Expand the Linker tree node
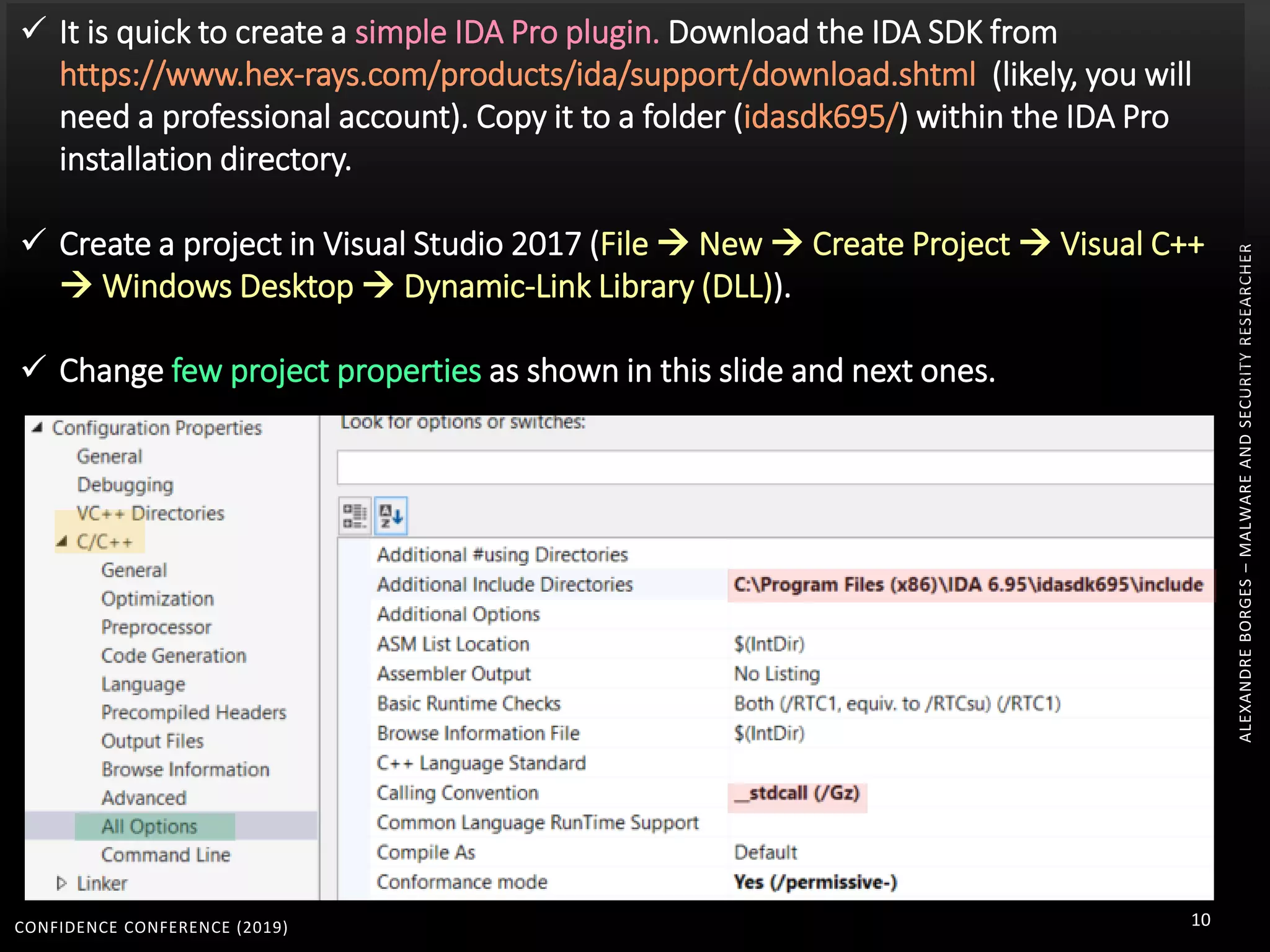1270x952 pixels. coord(61,883)
